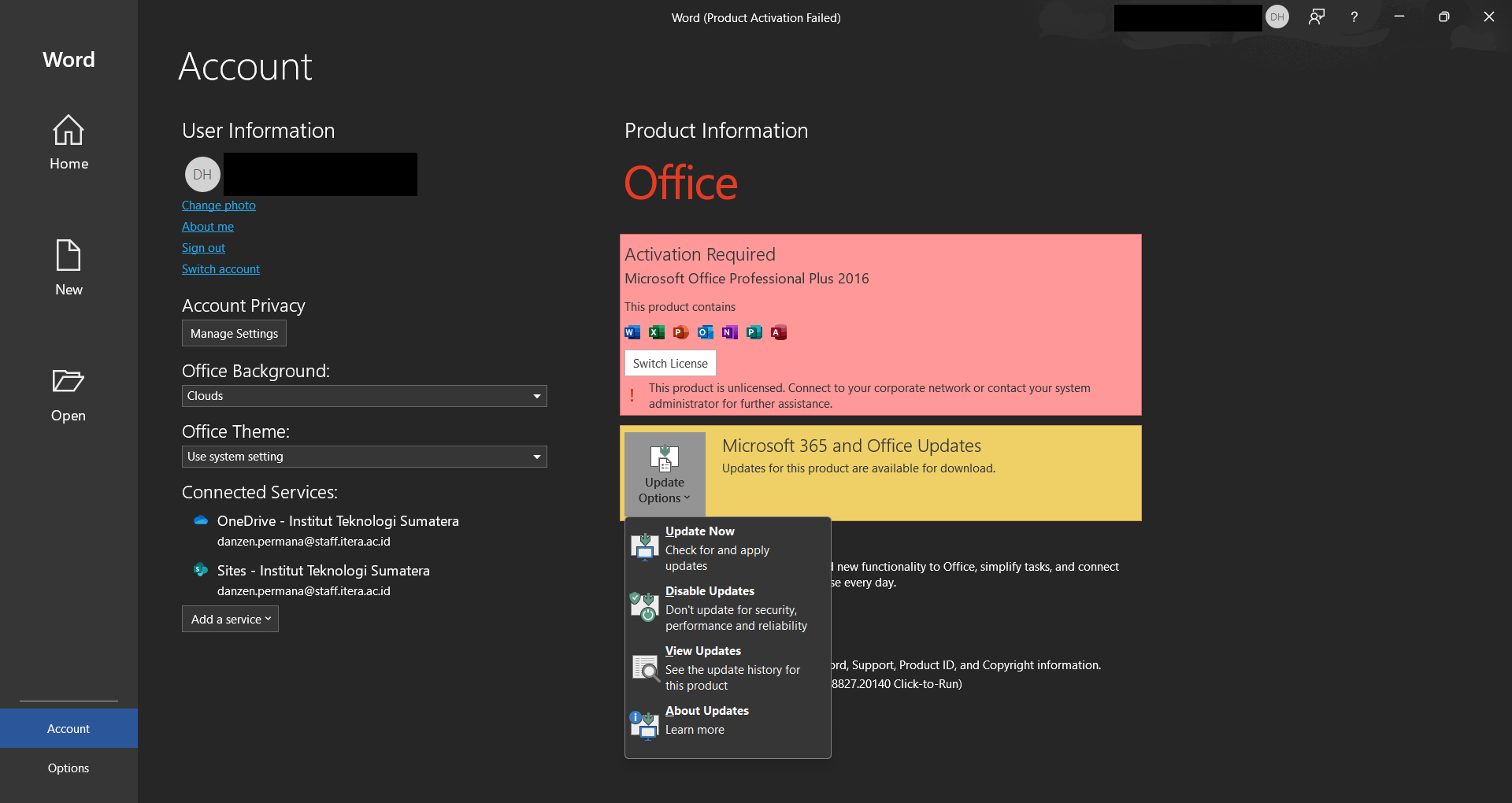This screenshot has height=803, width=1512.
Task: Click the Help question mark icon
Action: tap(1354, 17)
